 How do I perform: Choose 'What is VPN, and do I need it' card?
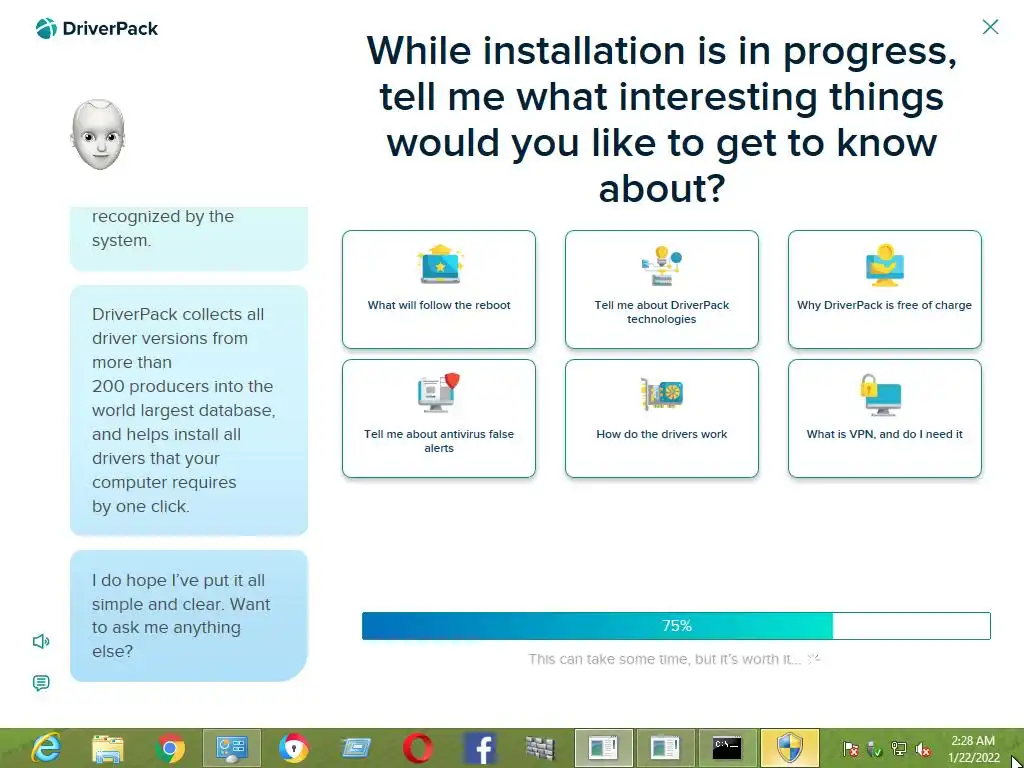coord(885,419)
